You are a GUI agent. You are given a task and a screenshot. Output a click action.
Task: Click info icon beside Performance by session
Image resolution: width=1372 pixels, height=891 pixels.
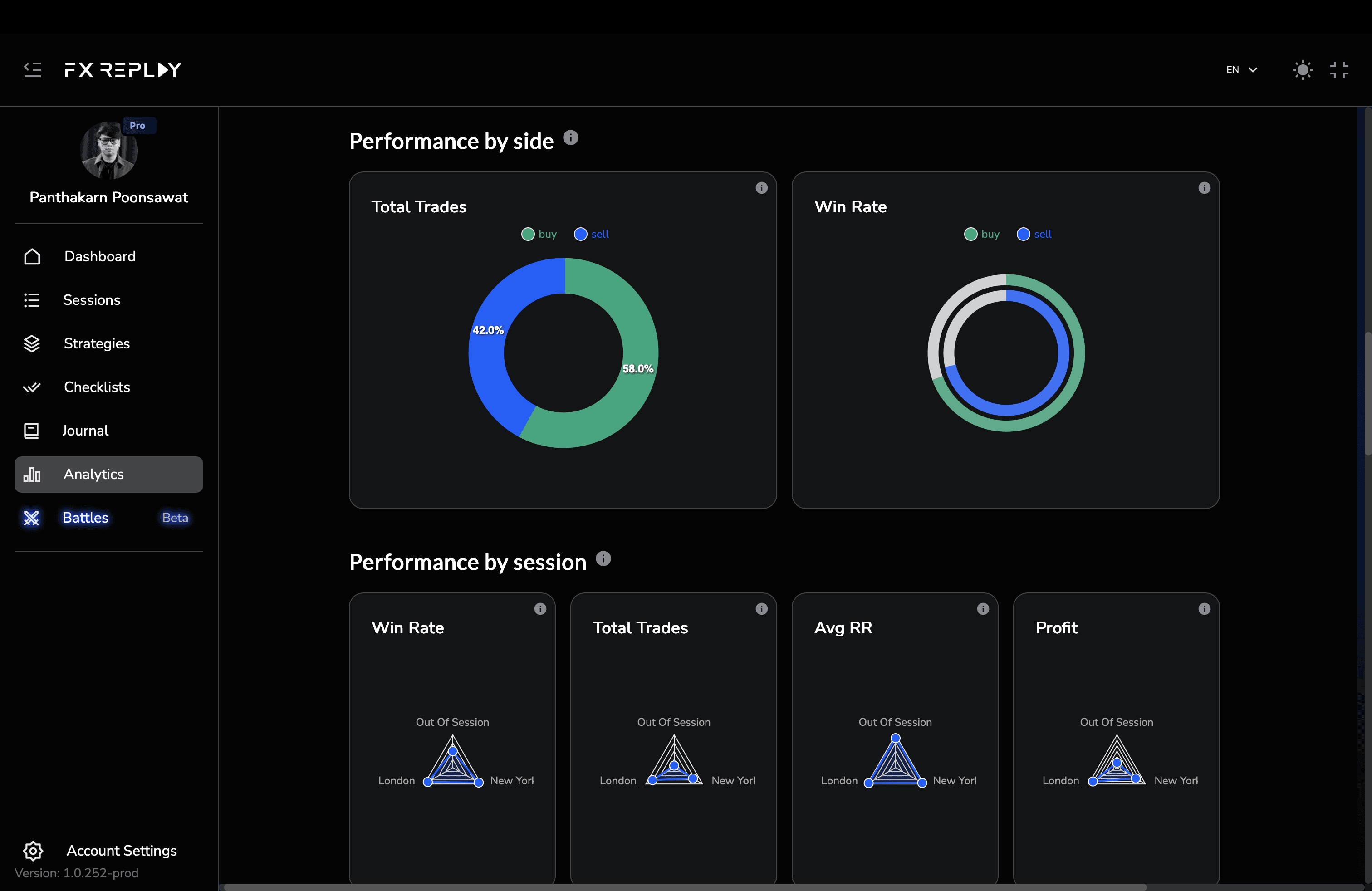point(603,558)
